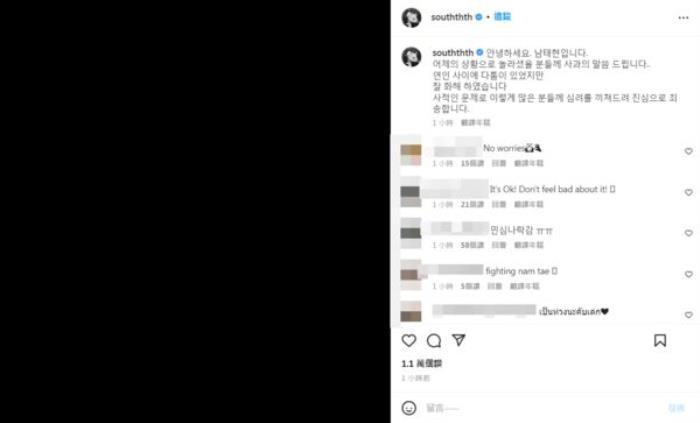The height and width of the screenshot is (423, 700).
Task: View likes count on "fighting nam tae" comment
Action: click(x=470, y=286)
